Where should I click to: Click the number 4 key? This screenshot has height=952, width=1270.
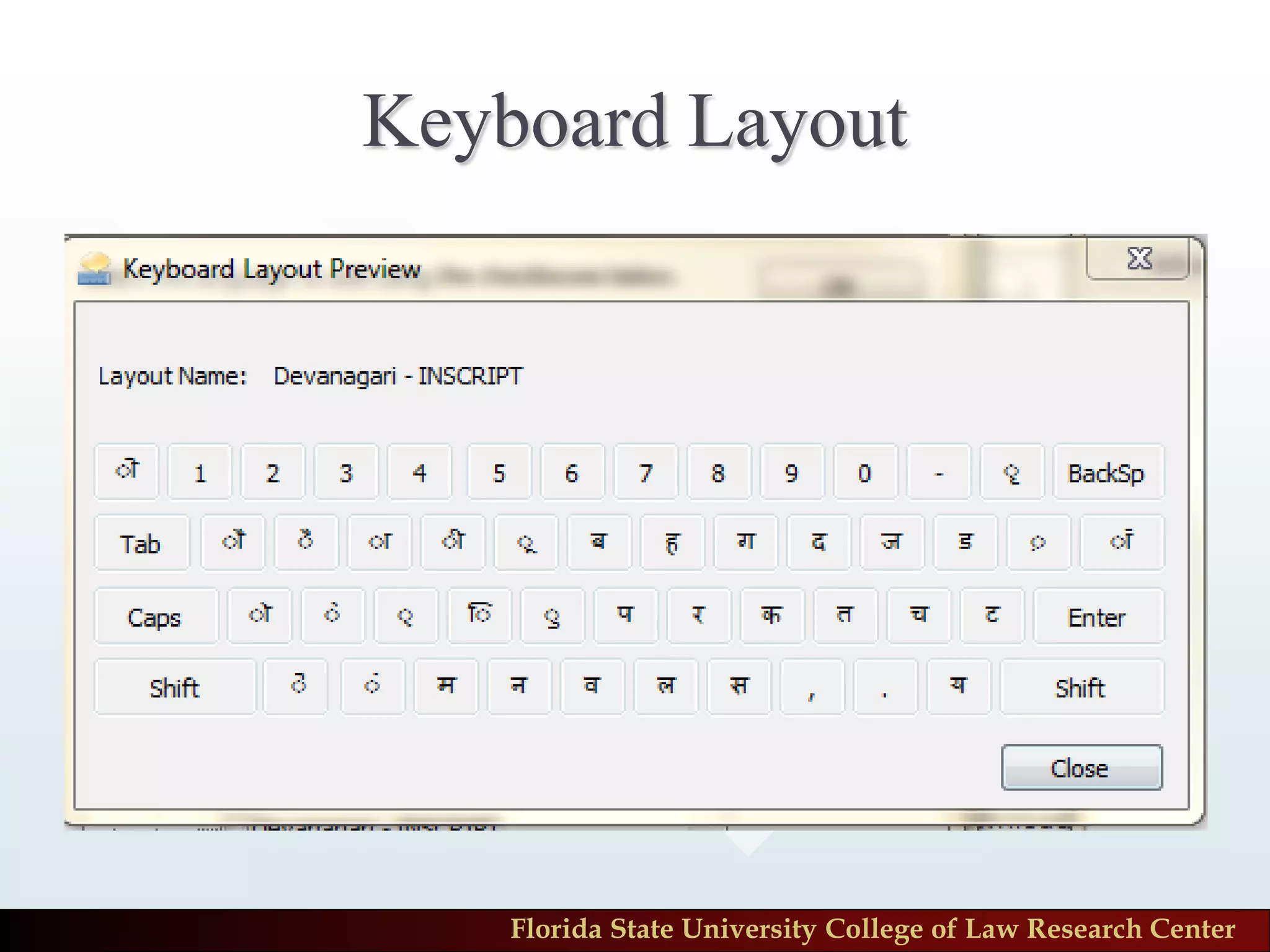click(x=419, y=472)
